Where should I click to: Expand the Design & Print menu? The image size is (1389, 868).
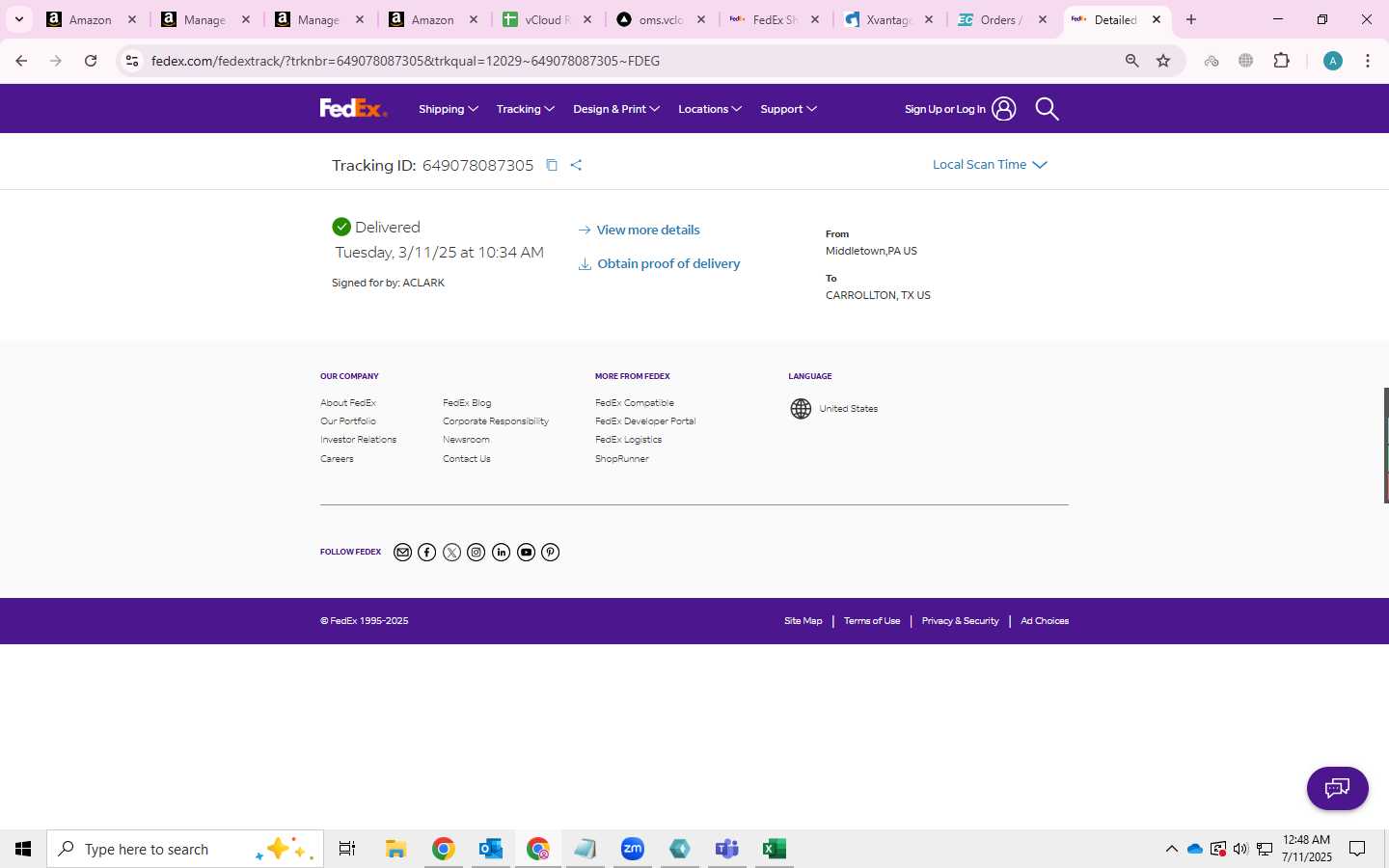tap(616, 109)
